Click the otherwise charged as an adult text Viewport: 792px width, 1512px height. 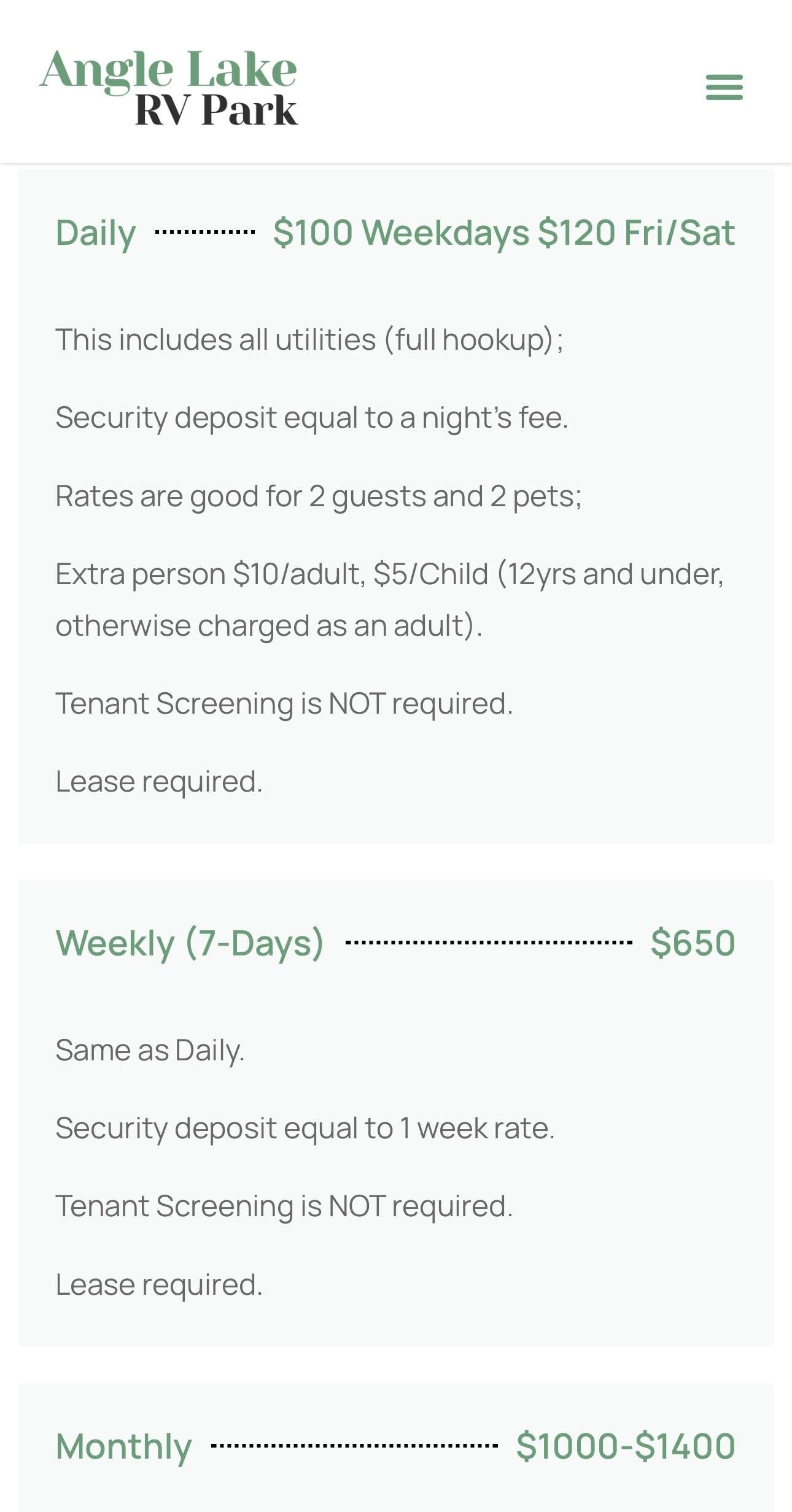269,626
